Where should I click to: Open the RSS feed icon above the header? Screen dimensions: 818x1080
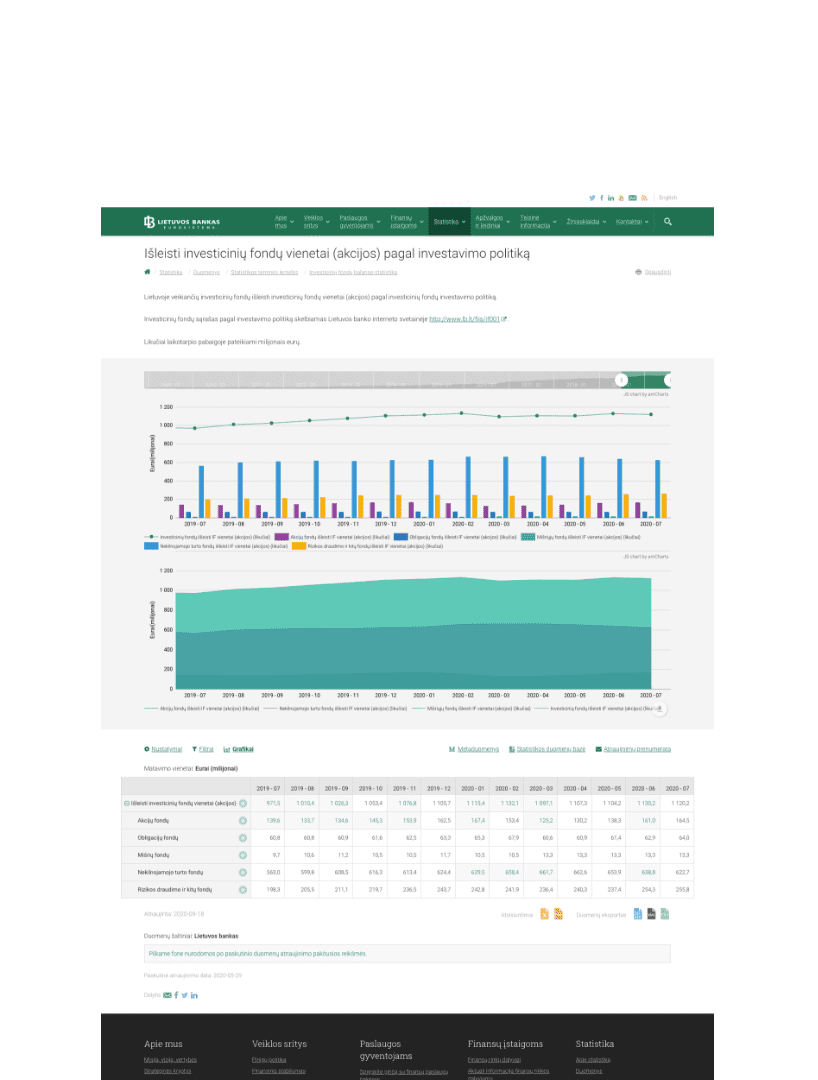point(644,198)
